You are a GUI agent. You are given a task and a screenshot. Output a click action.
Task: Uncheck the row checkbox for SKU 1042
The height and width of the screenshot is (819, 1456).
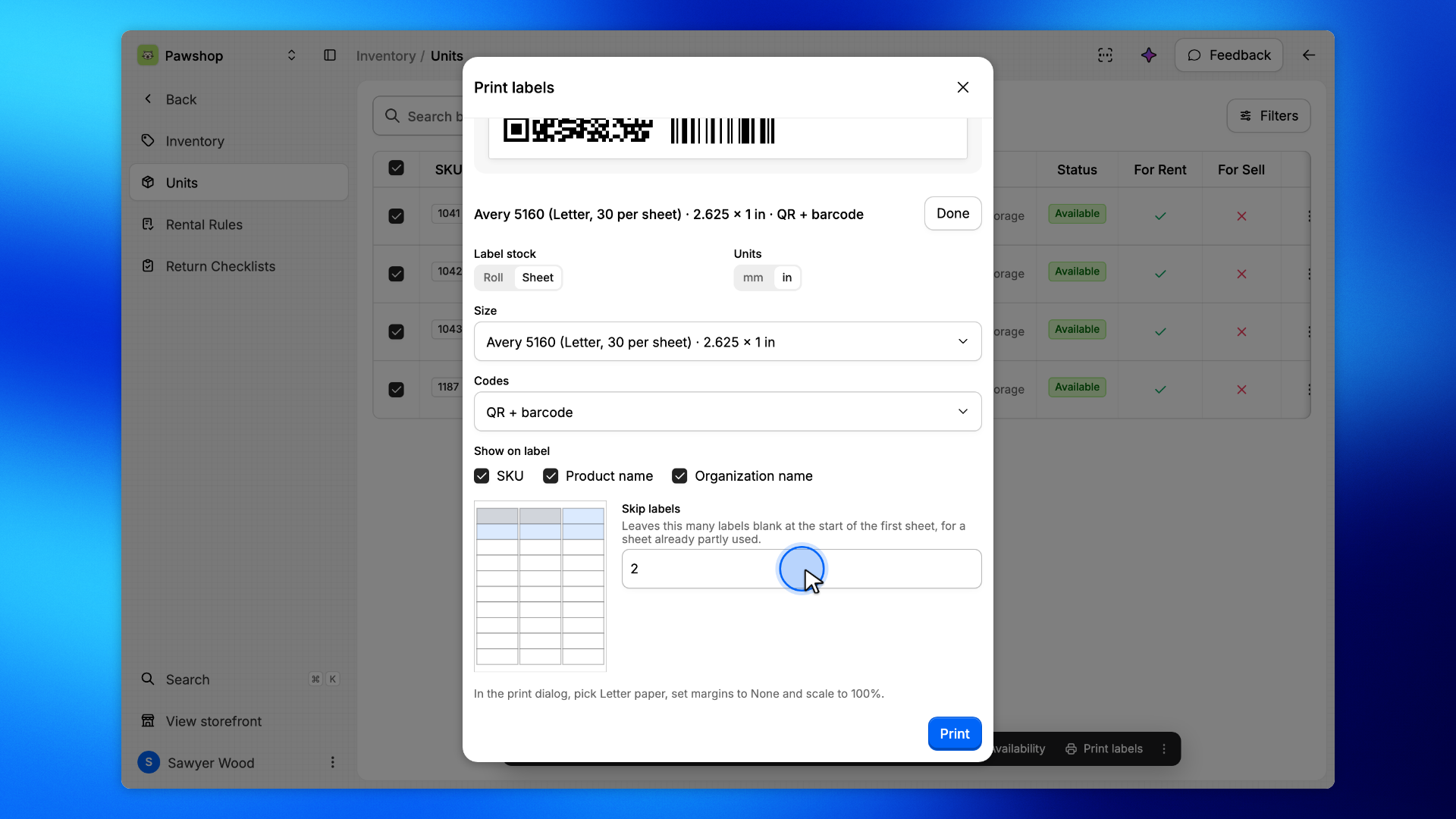coord(396,274)
